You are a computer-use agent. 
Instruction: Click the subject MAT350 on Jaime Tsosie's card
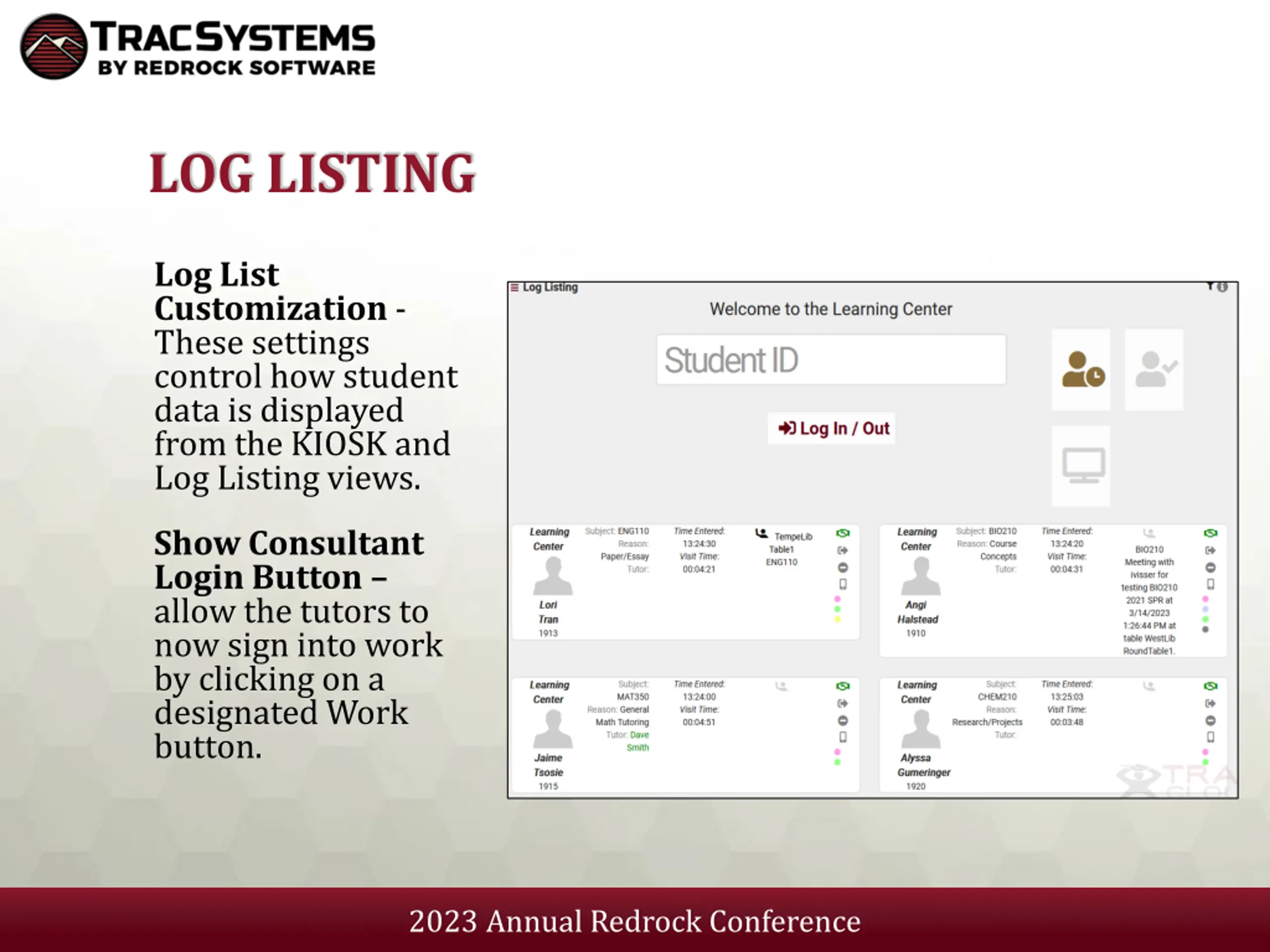click(633, 697)
